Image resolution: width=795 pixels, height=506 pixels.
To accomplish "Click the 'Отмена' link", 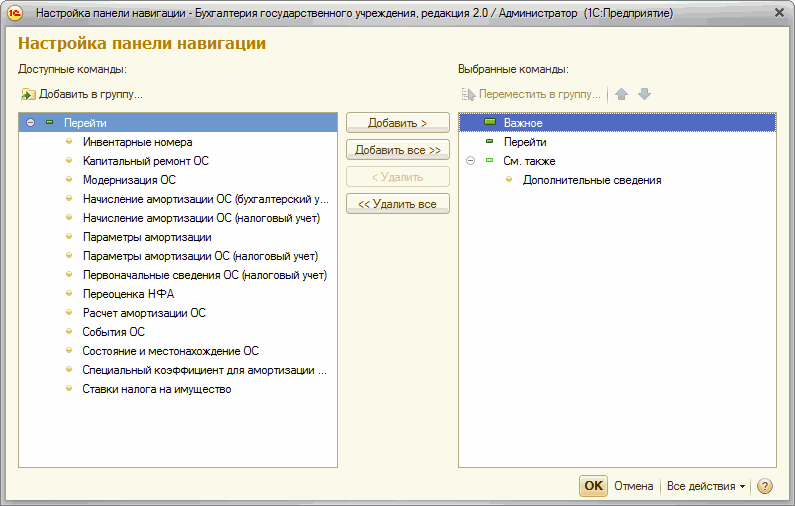I will coord(633,486).
